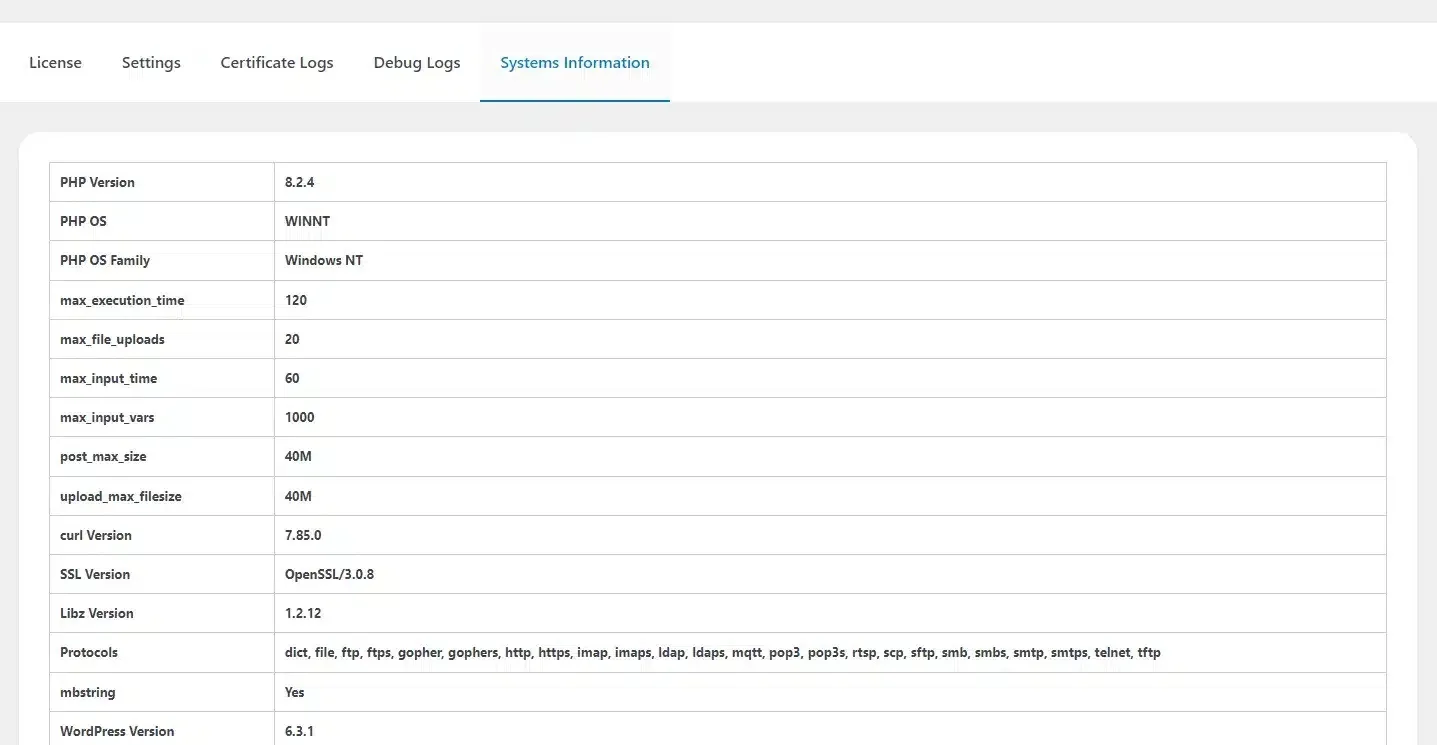Viewport: 1437px width, 745px height.
Task: Click the max_execution_time row label
Action: pos(122,300)
